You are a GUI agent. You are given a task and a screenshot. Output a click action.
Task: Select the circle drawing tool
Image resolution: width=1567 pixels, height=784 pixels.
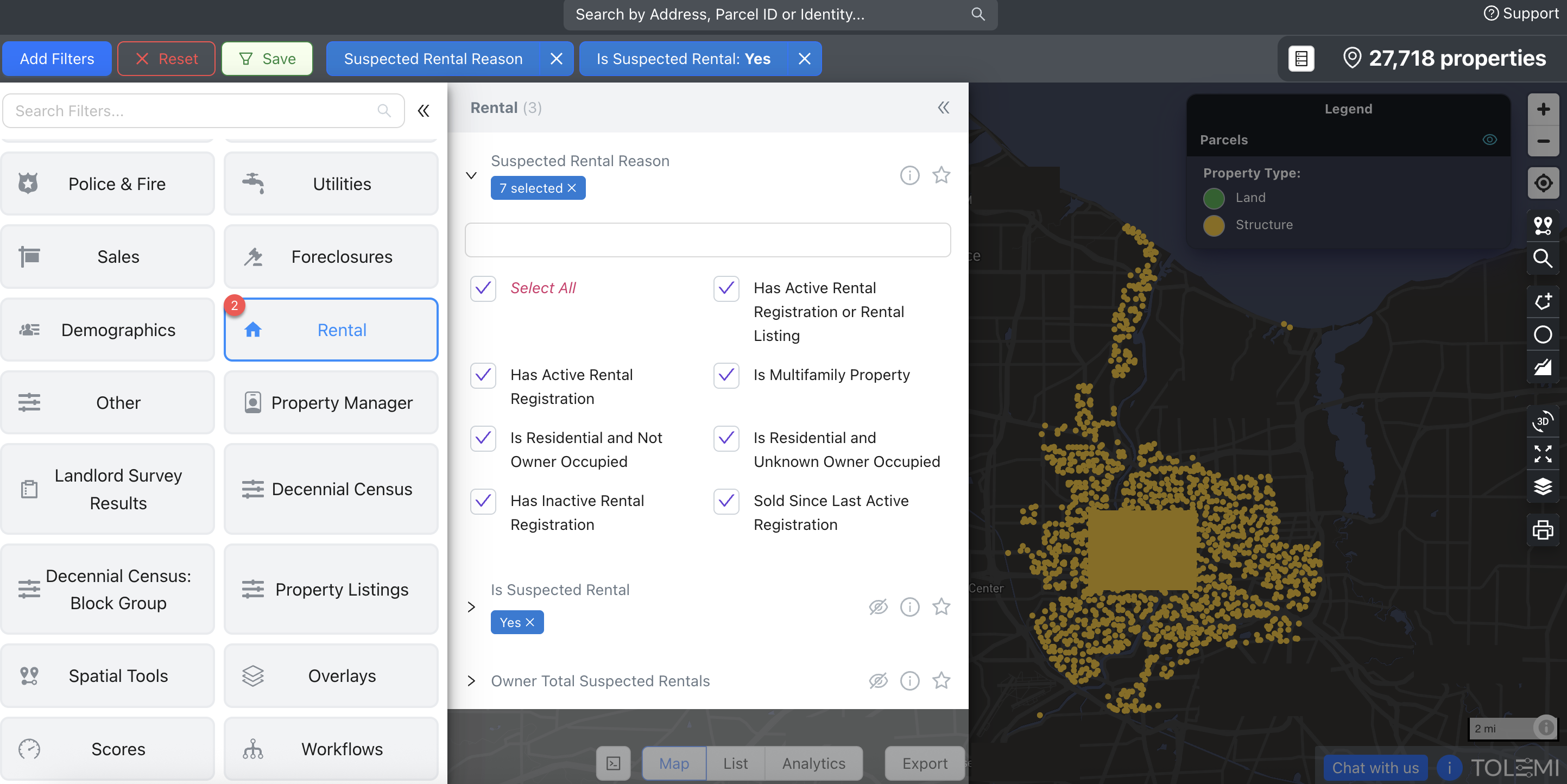point(1543,334)
